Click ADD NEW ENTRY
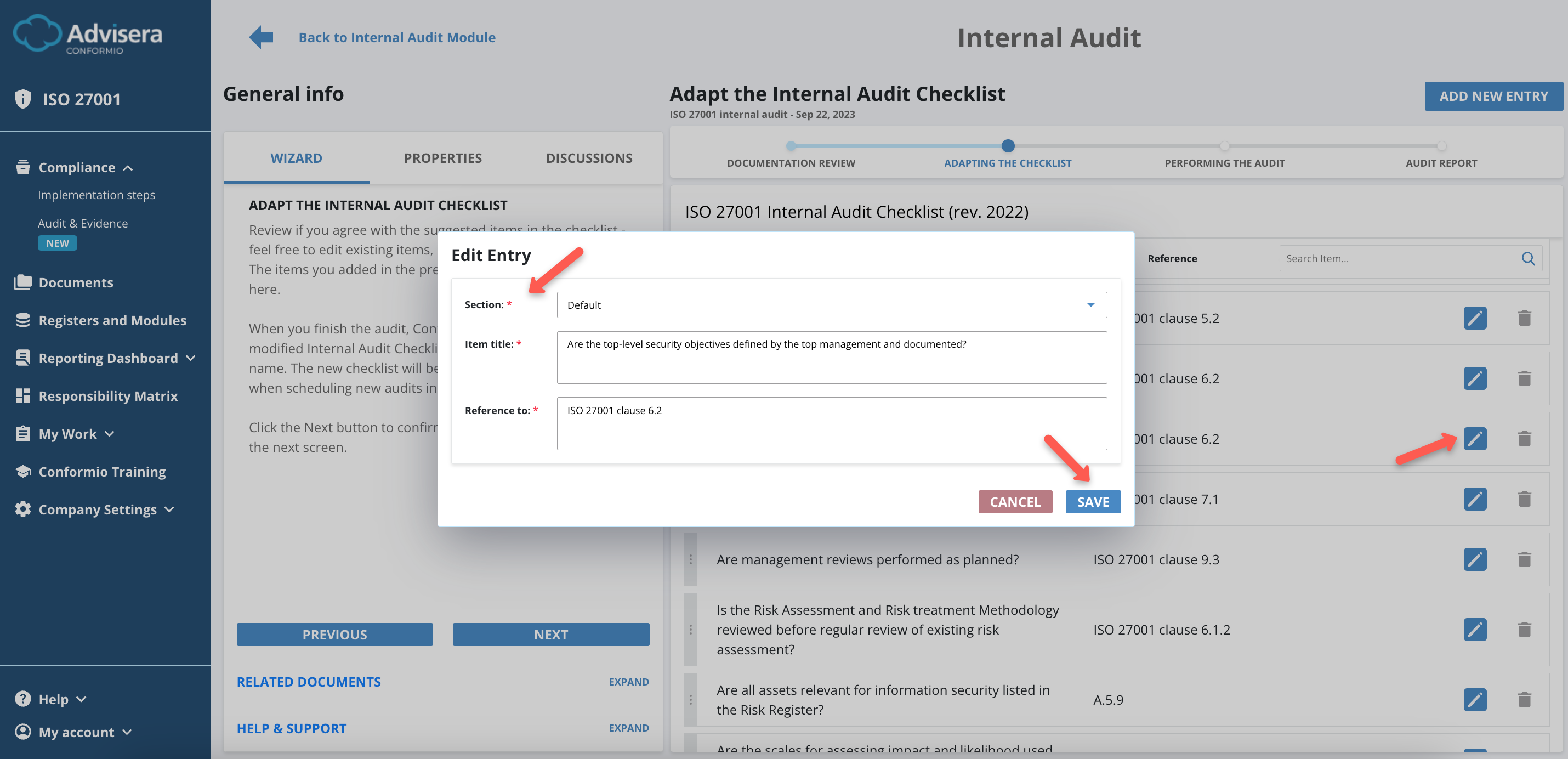The image size is (1568, 759). pyautogui.click(x=1493, y=95)
